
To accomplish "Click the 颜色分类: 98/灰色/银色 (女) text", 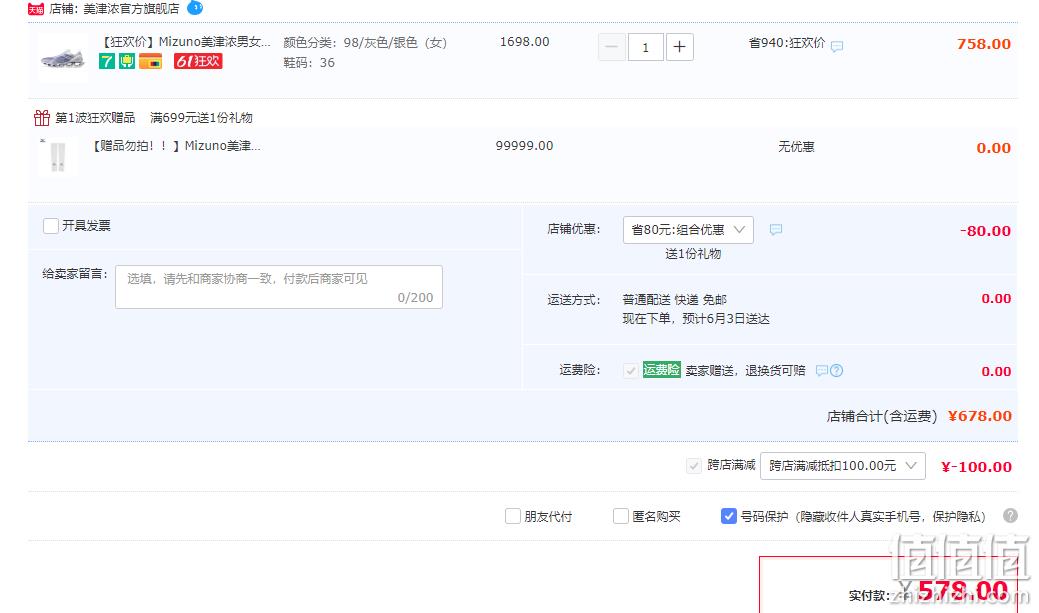I will (x=365, y=42).
